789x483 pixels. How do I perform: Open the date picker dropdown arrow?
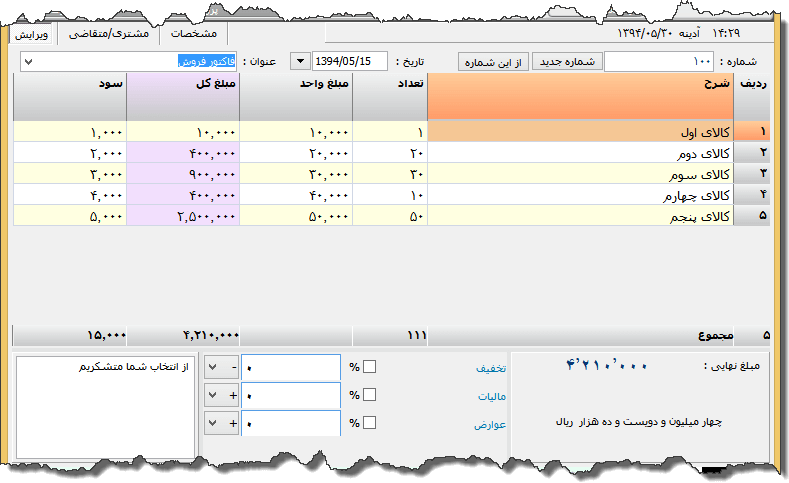pos(300,62)
